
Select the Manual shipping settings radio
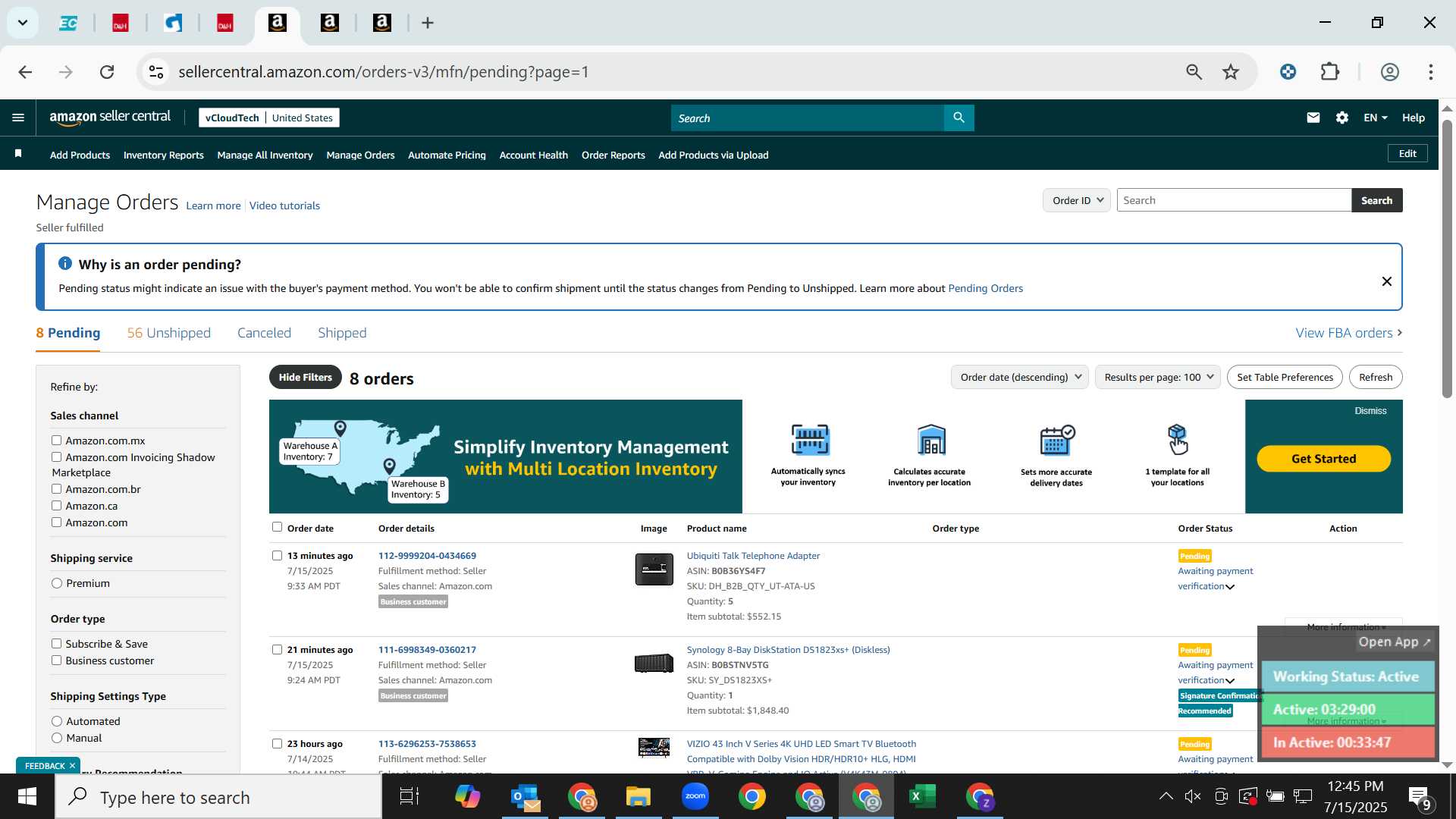[x=57, y=738]
